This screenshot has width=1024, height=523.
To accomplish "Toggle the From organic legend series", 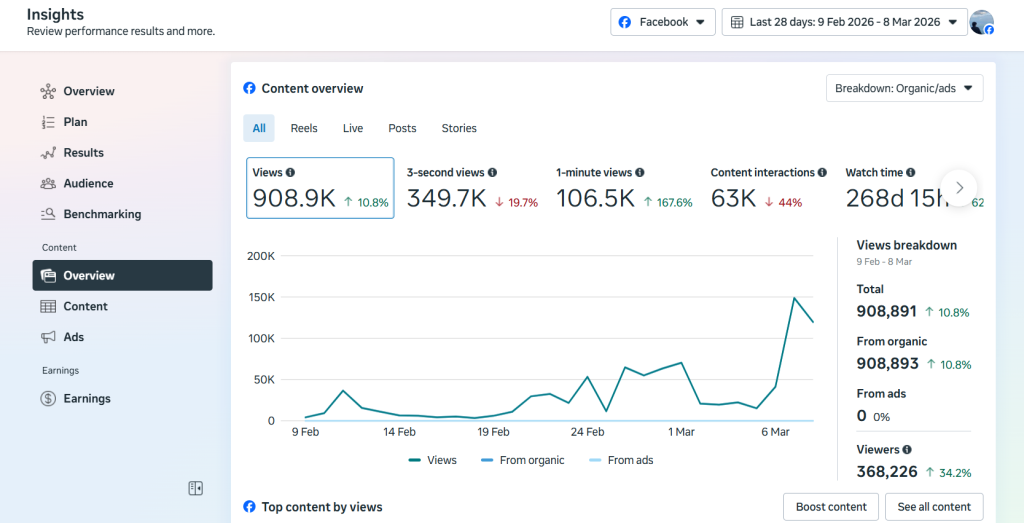I will tap(522, 460).
